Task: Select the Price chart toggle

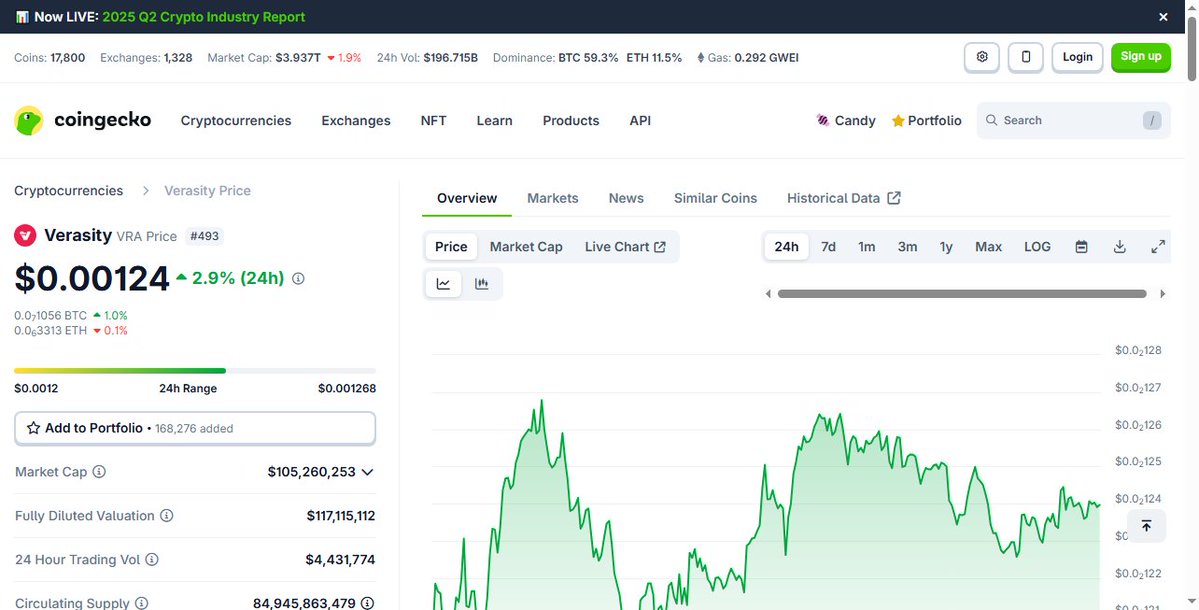Action: (x=450, y=247)
